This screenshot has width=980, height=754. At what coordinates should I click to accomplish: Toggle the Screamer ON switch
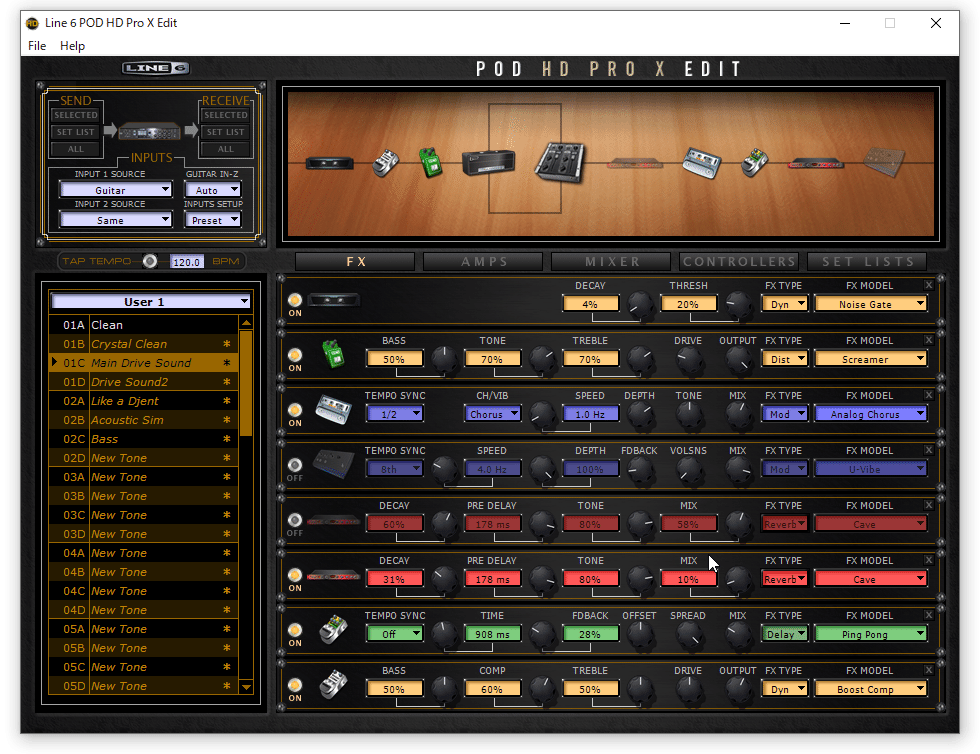(x=294, y=355)
